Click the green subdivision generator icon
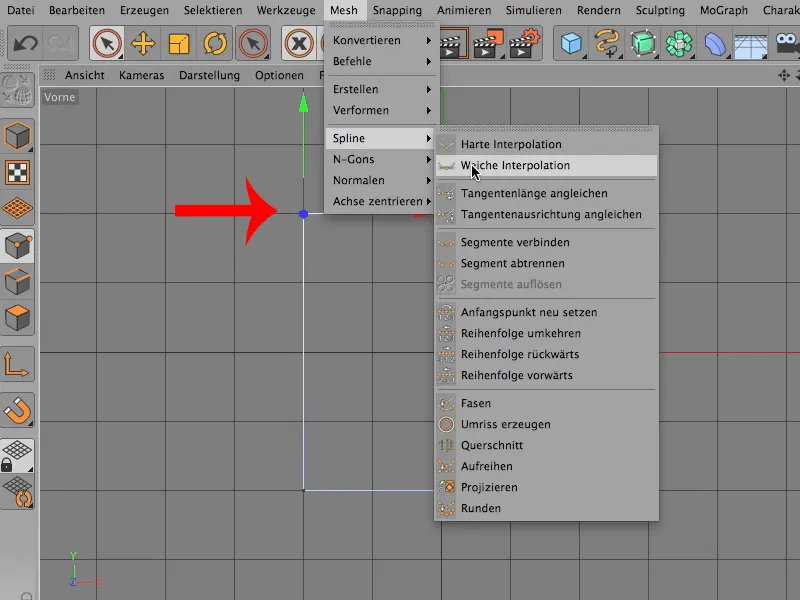Screen dimensions: 800x600 [643, 44]
